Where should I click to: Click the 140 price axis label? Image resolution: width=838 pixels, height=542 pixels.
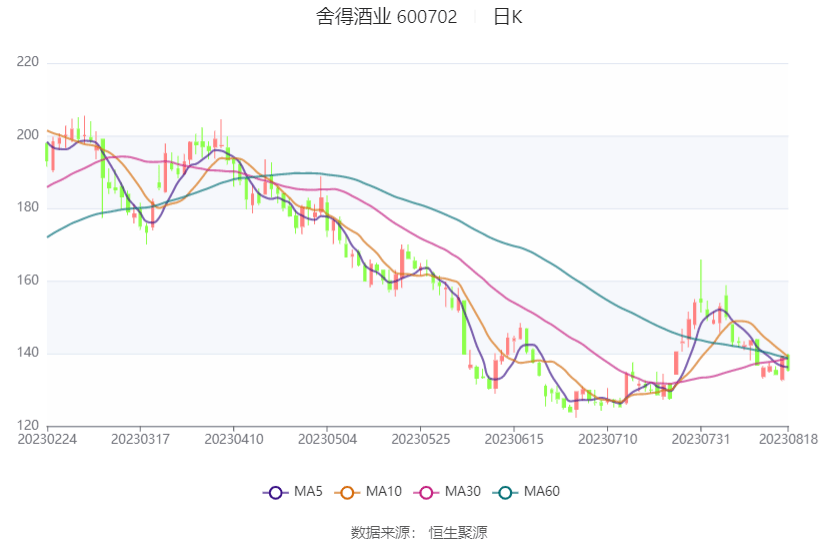[28, 353]
